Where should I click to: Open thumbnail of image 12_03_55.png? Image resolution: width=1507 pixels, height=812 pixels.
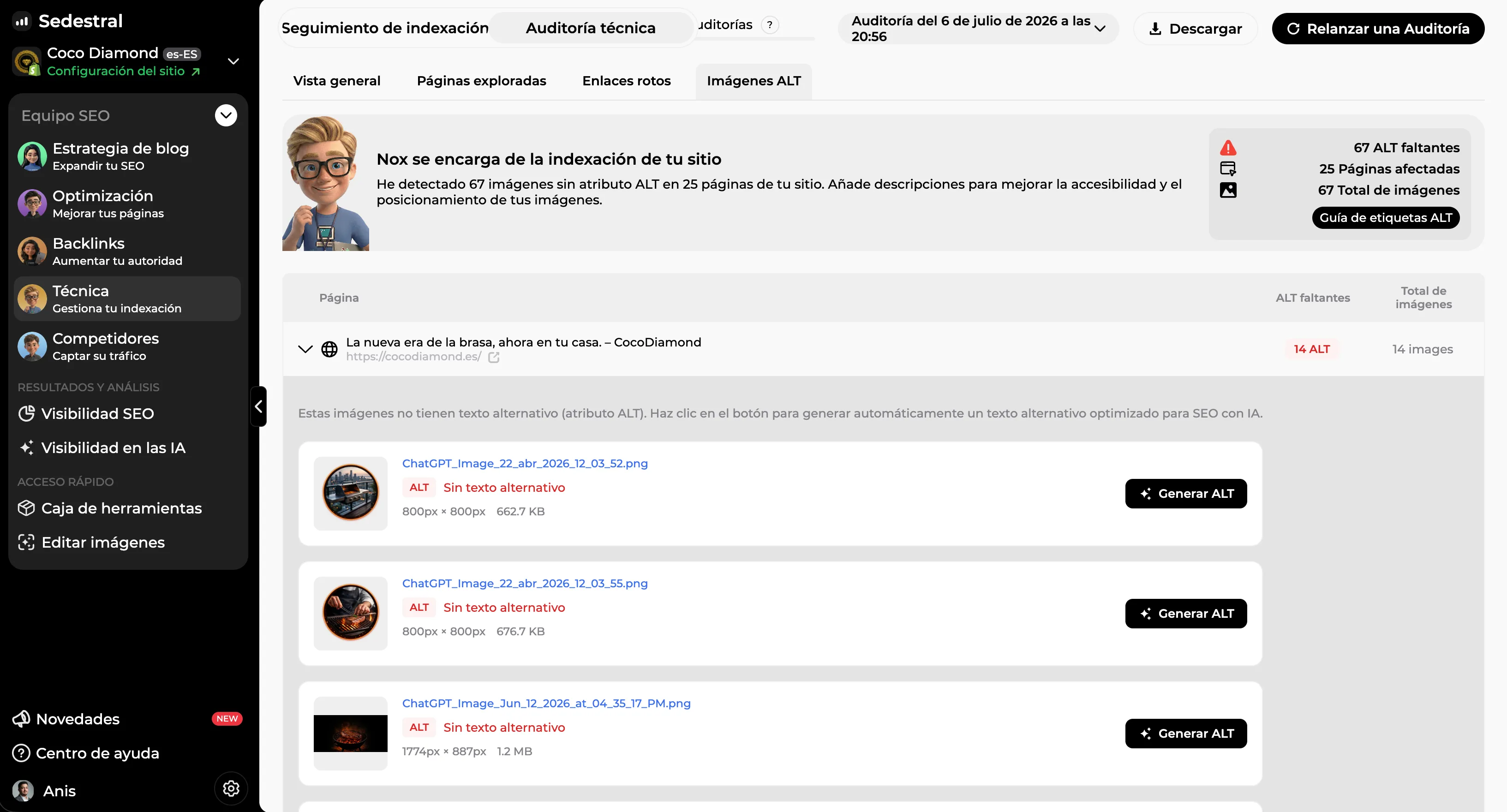[350, 613]
